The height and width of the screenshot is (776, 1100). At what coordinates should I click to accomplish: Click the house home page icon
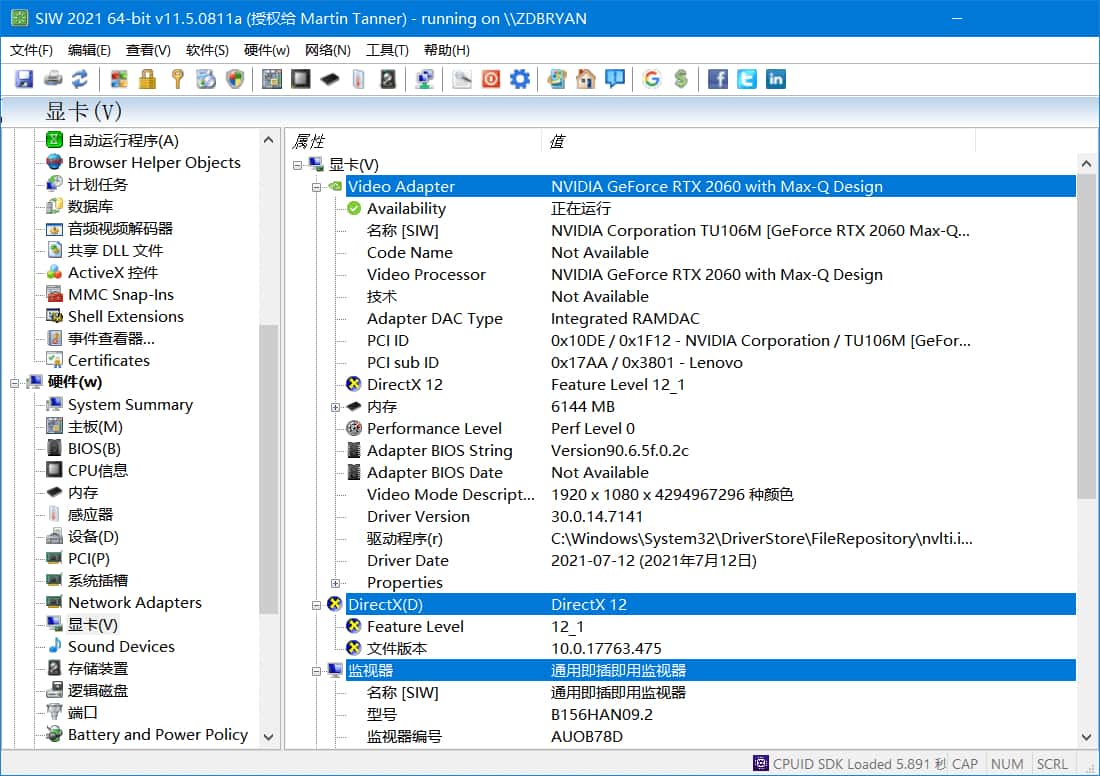pos(586,79)
